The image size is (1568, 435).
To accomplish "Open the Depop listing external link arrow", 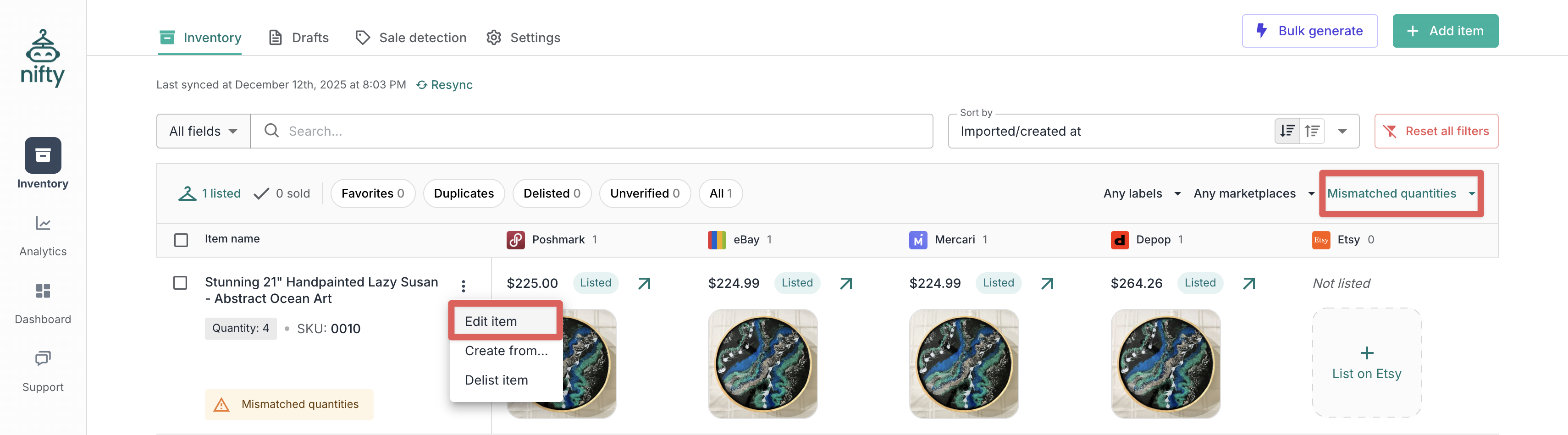I will 1248,284.
